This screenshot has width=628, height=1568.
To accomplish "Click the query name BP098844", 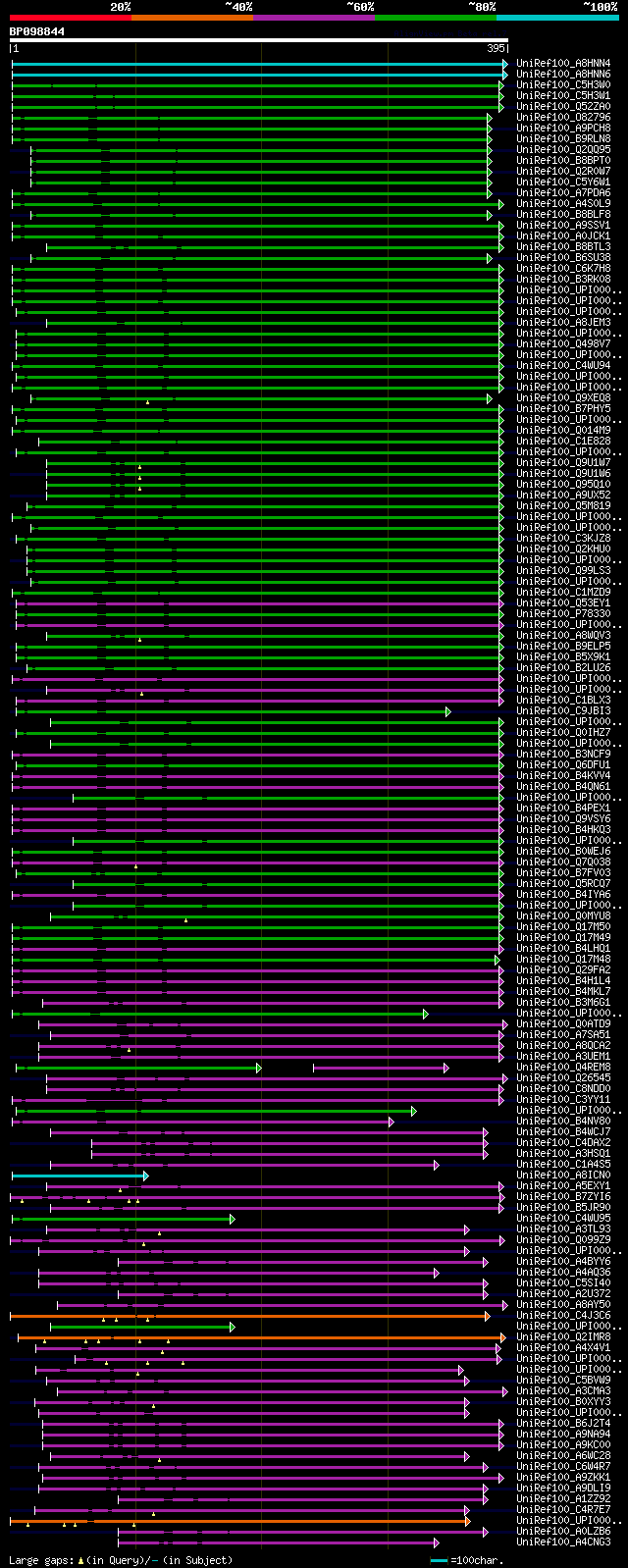I will pyautogui.click(x=37, y=31).
